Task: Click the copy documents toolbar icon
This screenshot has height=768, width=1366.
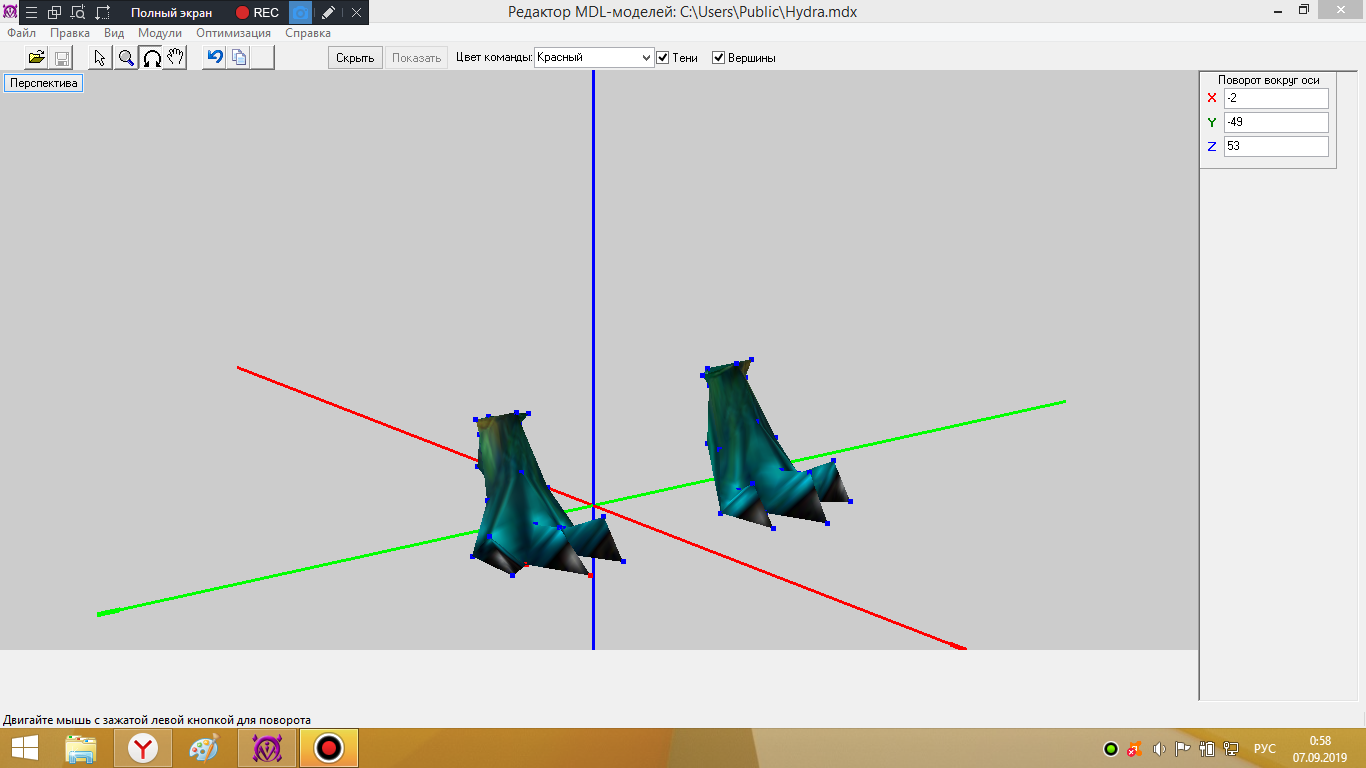Action: point(239,58)
